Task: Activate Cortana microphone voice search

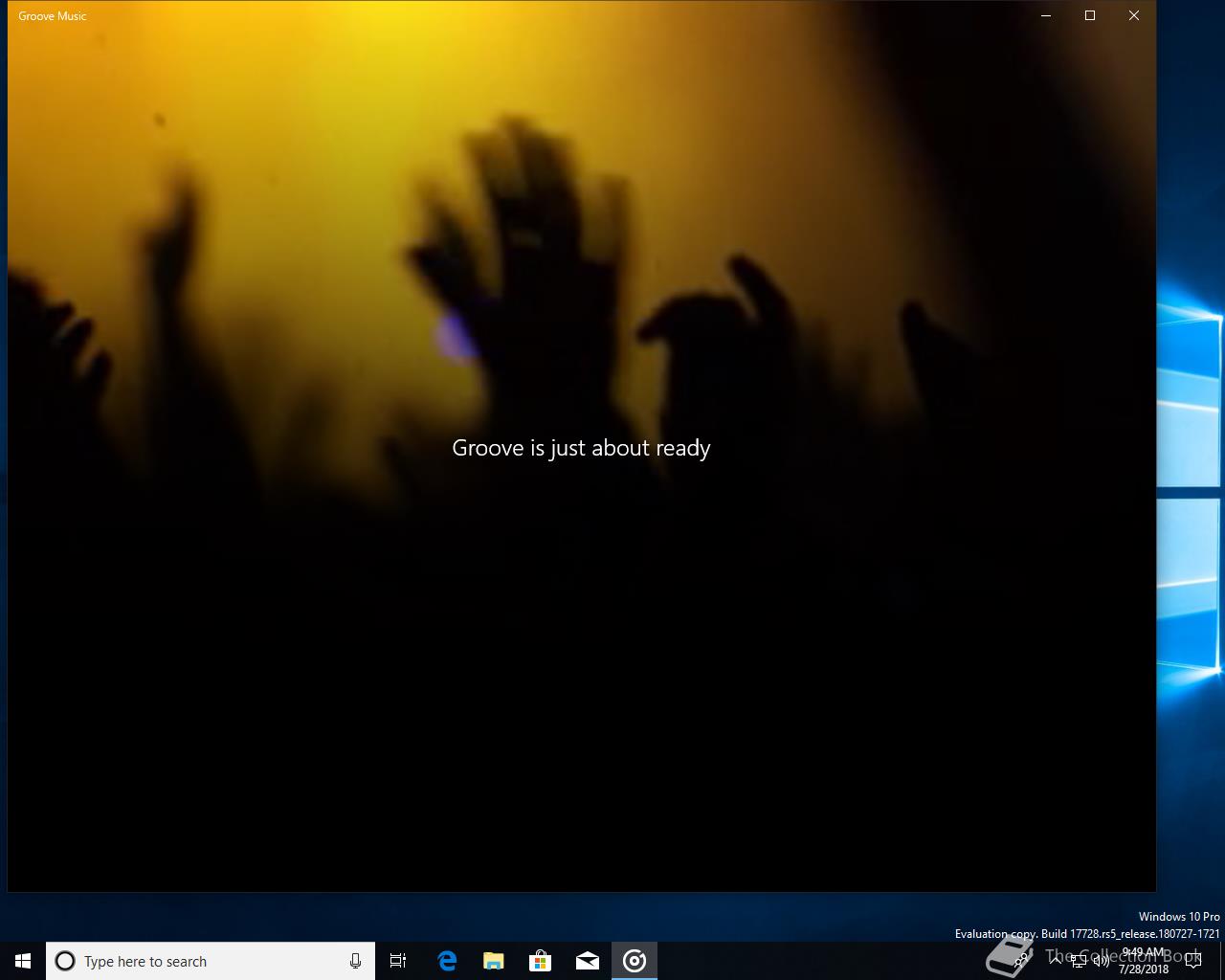Action: [x=355, y=961]
